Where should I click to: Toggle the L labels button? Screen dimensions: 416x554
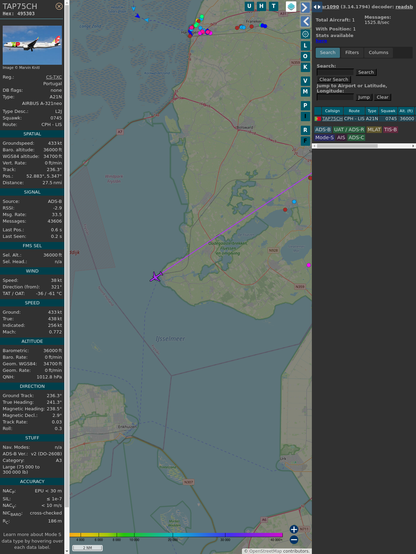(x=305, y=46)
